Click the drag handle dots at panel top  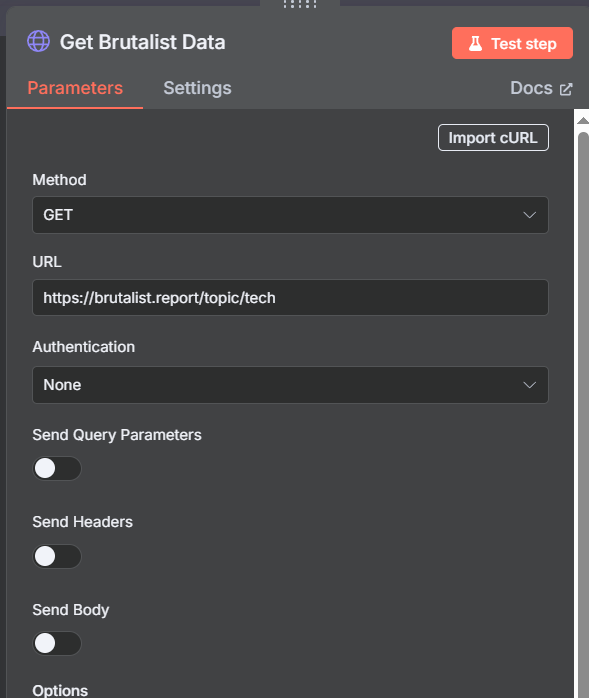pos(300,4)
